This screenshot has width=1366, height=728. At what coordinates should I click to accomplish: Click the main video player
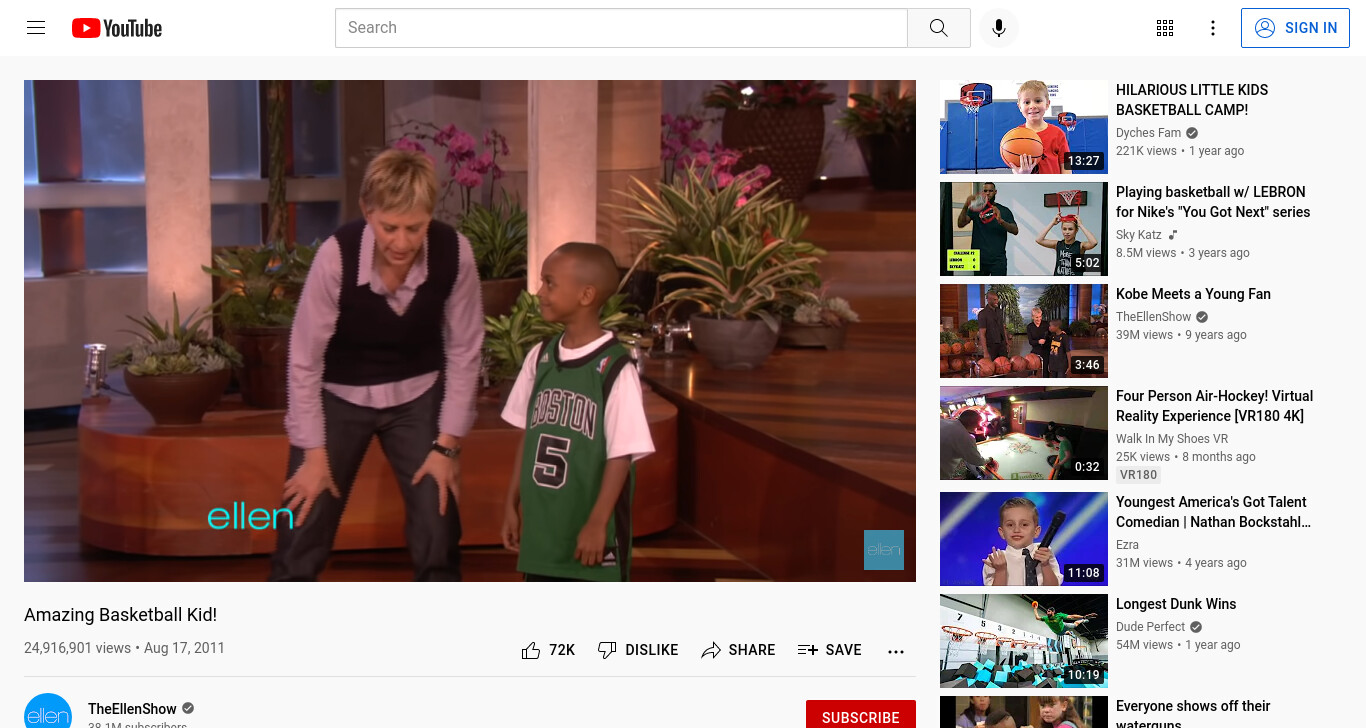tap(470, 331)
